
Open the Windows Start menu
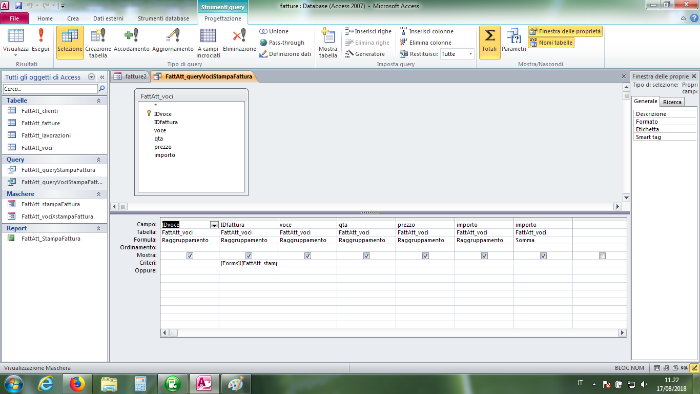[13, 384]
